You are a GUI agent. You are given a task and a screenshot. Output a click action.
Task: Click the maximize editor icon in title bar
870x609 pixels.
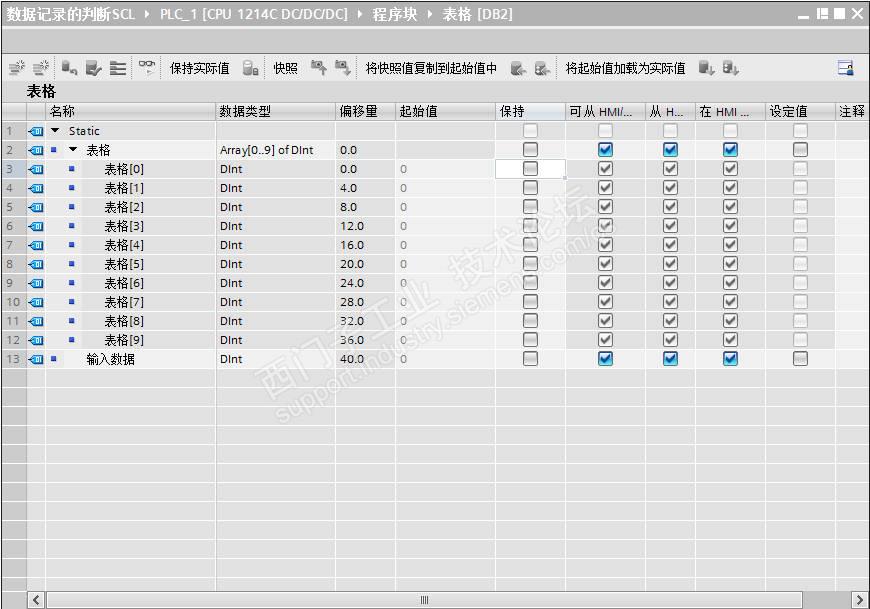coord(839,14)
